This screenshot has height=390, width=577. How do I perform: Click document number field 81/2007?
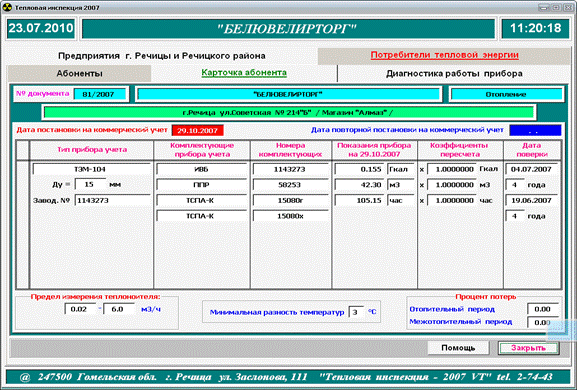click(99, 94)
